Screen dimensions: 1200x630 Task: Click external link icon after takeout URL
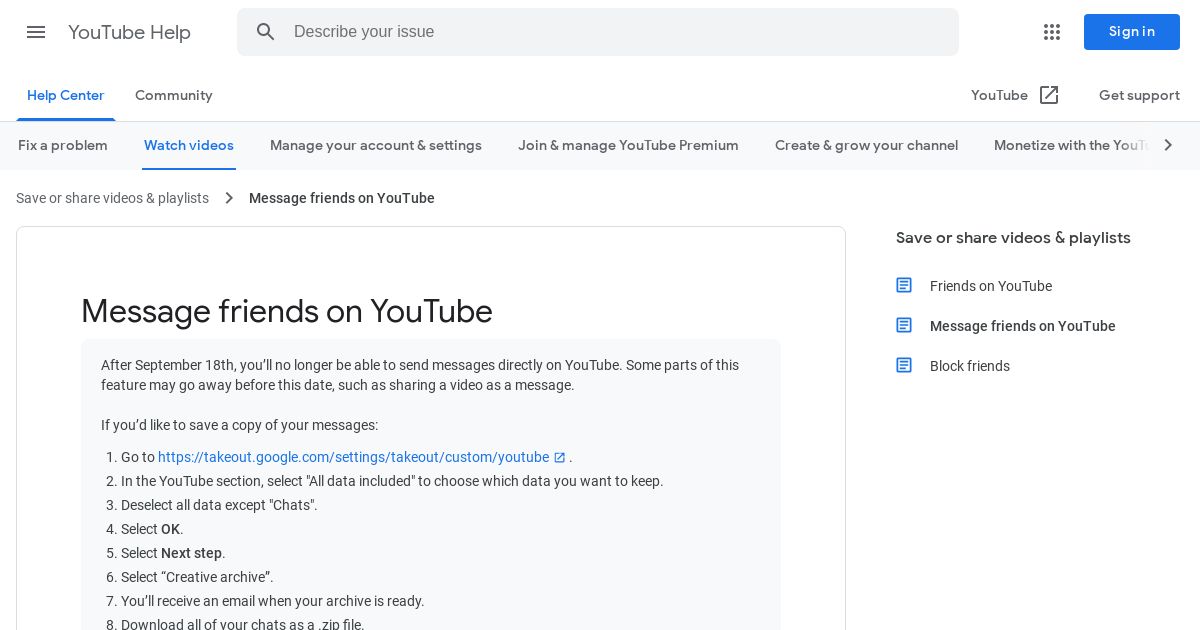(x=560, y=458)
